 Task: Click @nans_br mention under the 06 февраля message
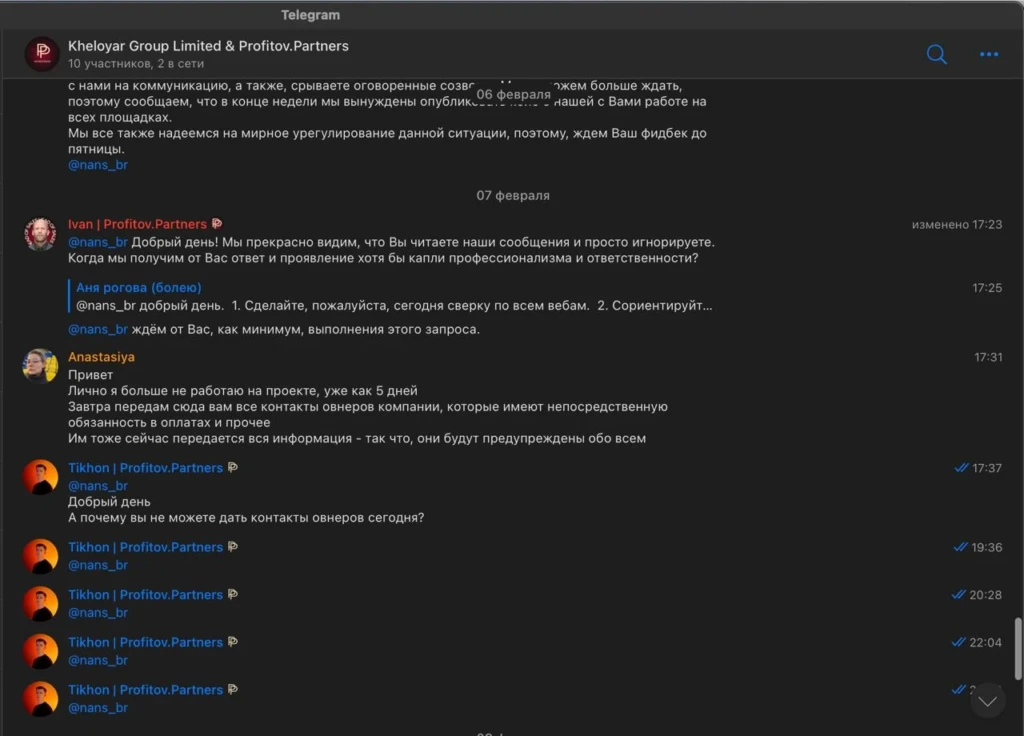98,165
